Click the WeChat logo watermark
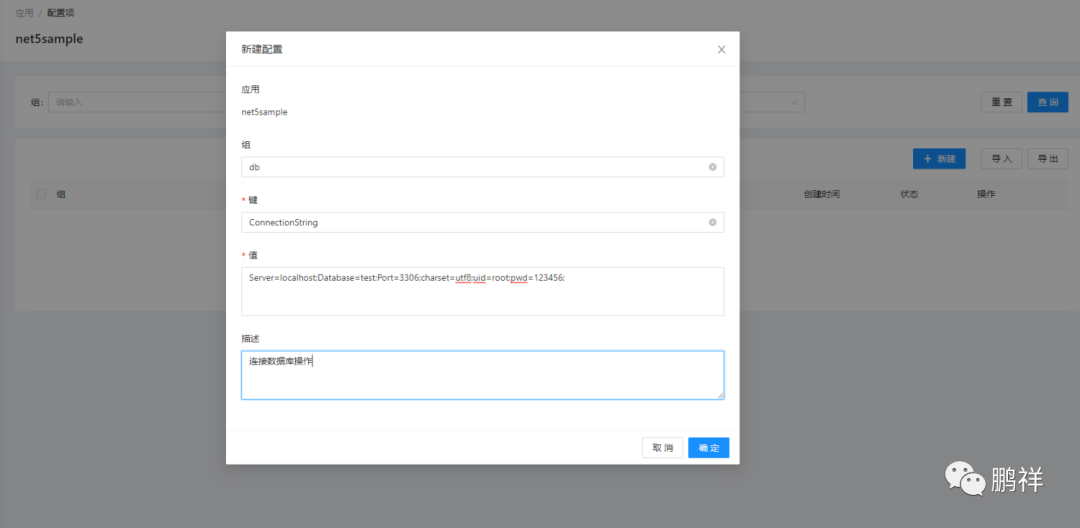Screen dimensions: 1080x528 (965, 478)
